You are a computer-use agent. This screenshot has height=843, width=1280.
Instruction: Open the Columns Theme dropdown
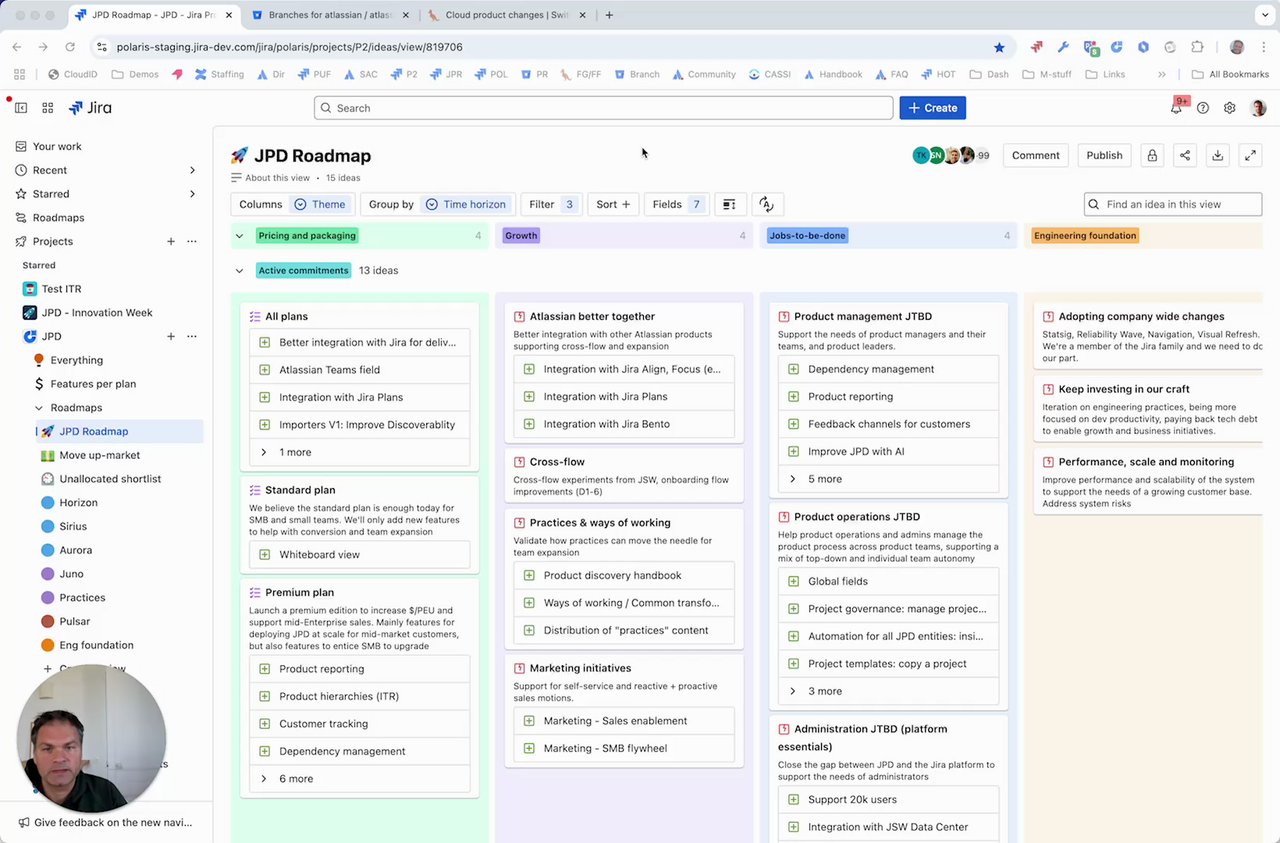[x=292, y=204]
